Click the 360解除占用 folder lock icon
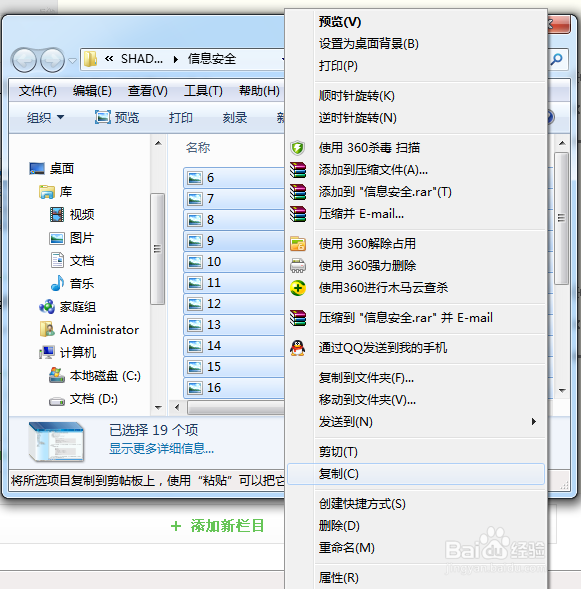The image size is (581, 589). point(298,243)
